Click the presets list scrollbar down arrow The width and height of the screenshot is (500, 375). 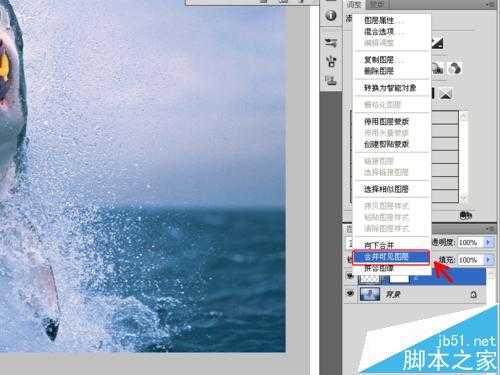click(x=463, y=198)
